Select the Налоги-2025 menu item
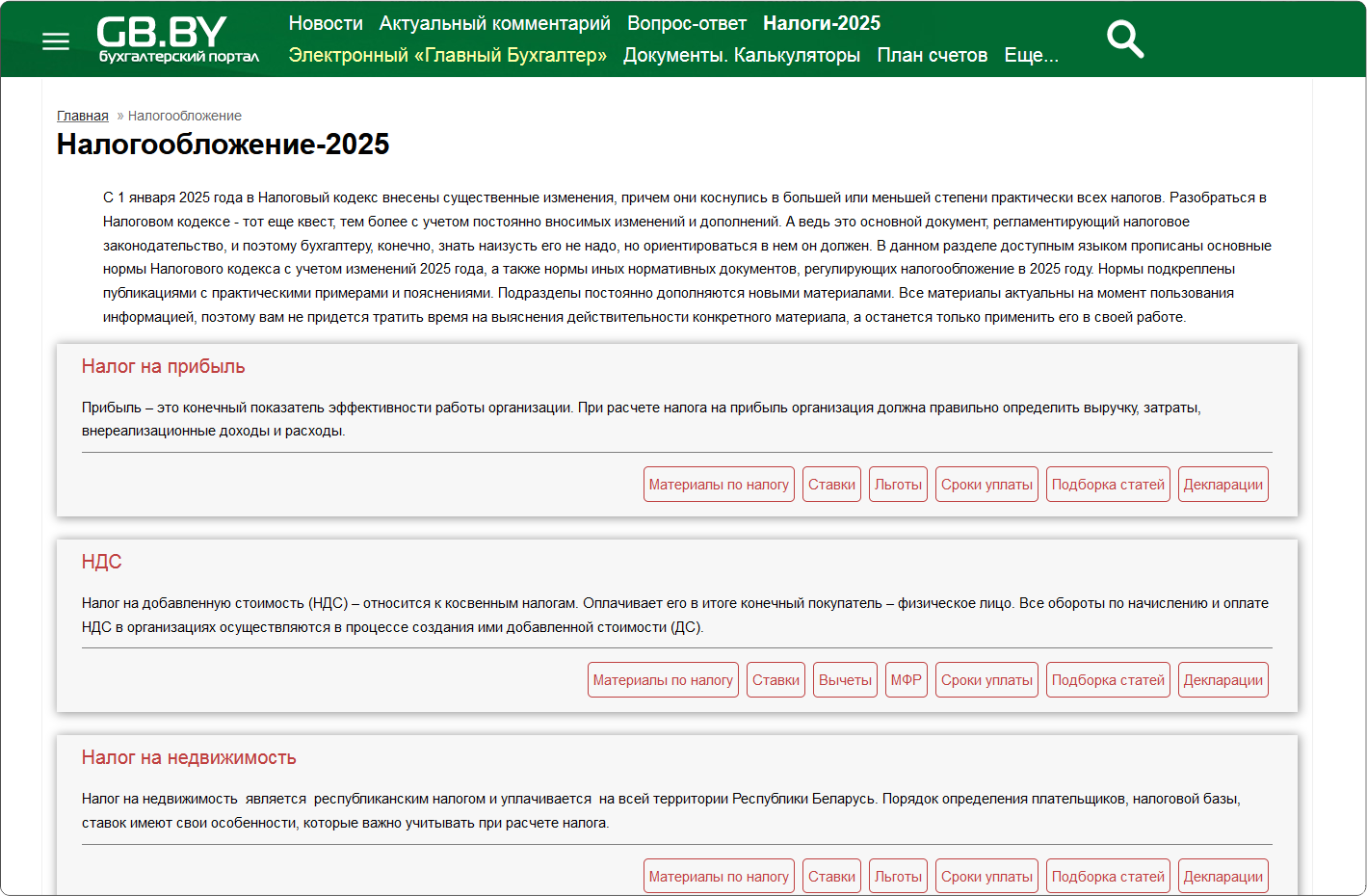This screenshot has height=896, width=1367. [821, 23]
